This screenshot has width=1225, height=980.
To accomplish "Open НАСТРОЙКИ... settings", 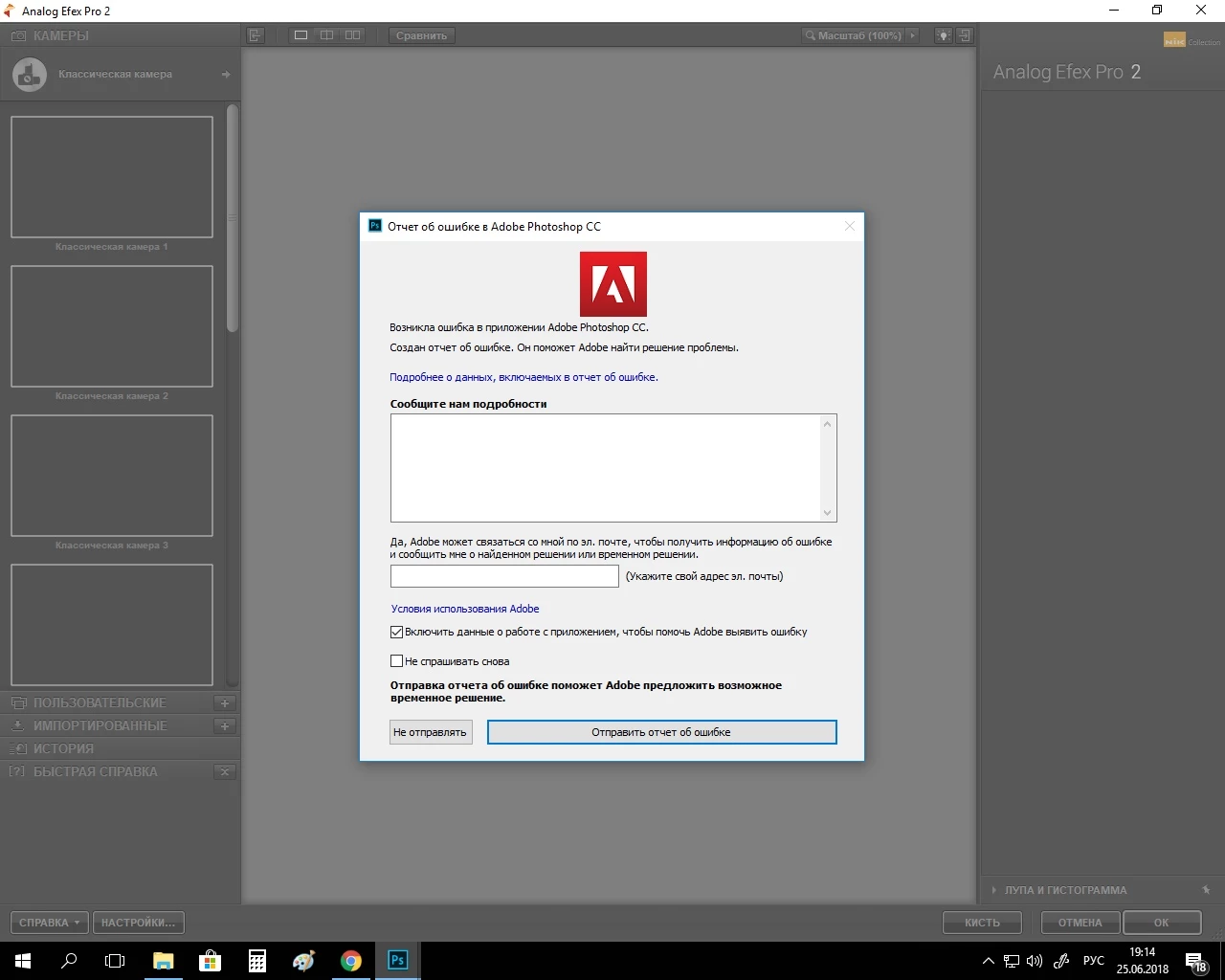I will [139, 923].
